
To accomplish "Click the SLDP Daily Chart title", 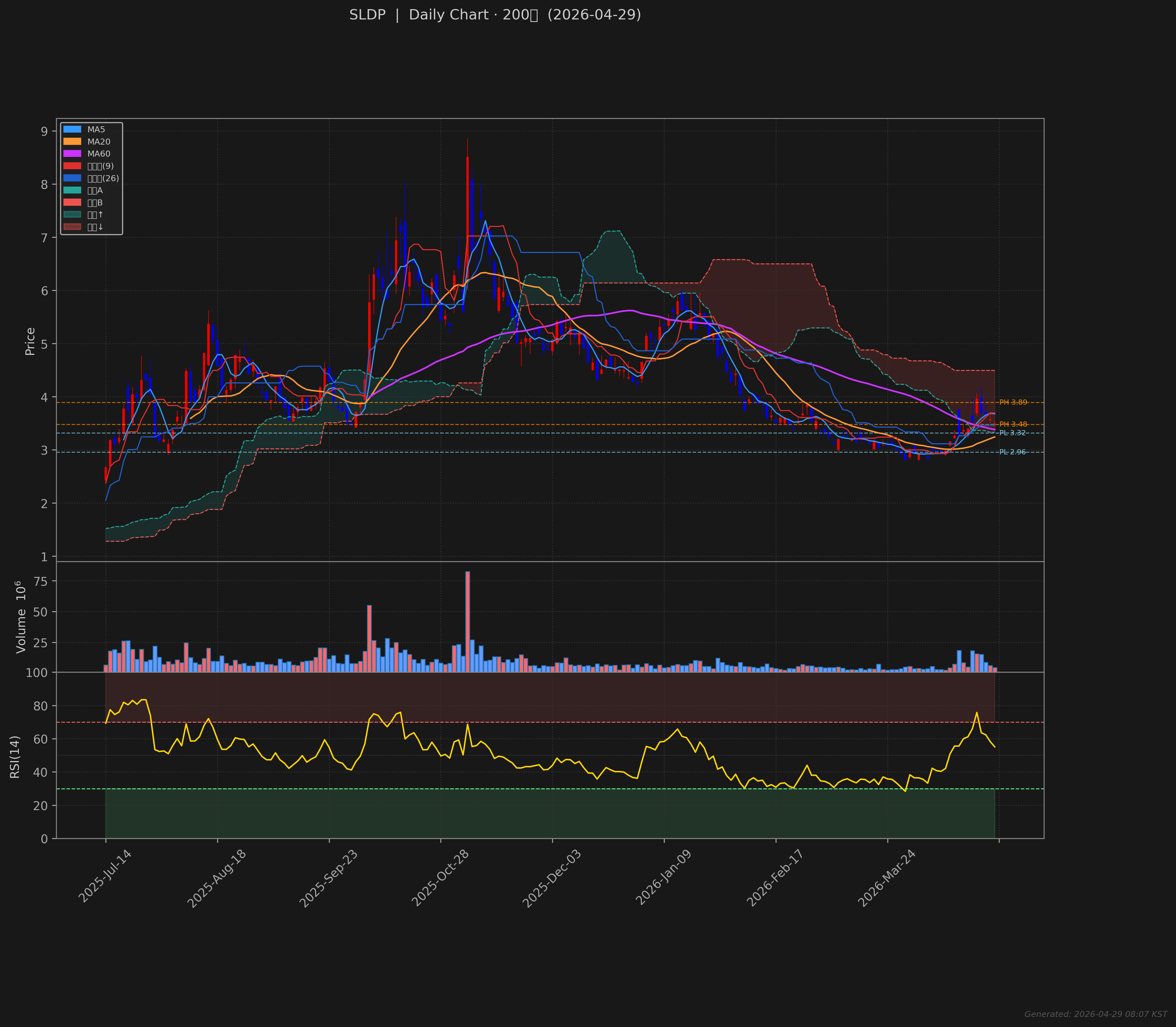I will [x=495, y=15].
